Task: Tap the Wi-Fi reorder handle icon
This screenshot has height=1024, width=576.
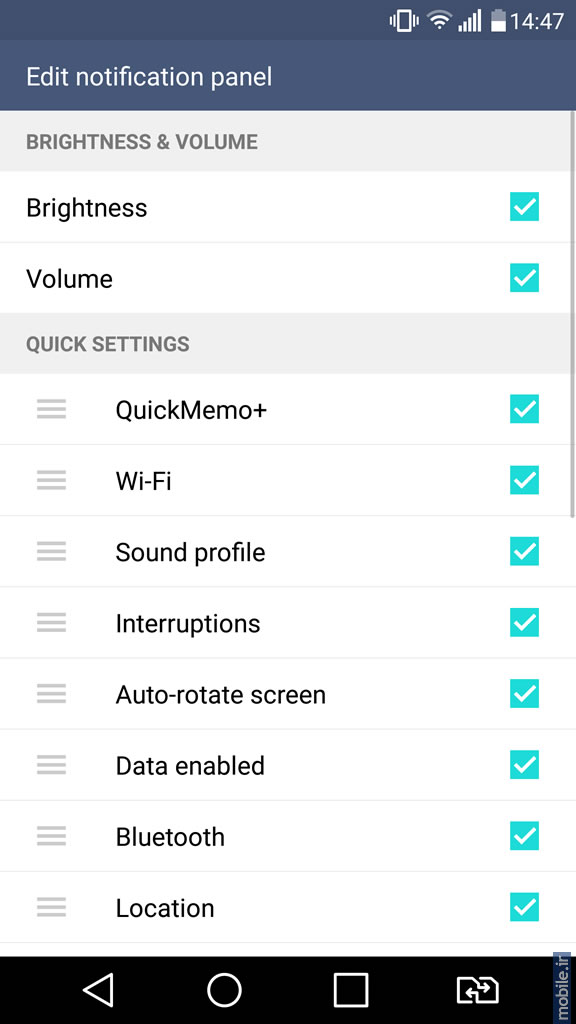Action: [52, 481]
